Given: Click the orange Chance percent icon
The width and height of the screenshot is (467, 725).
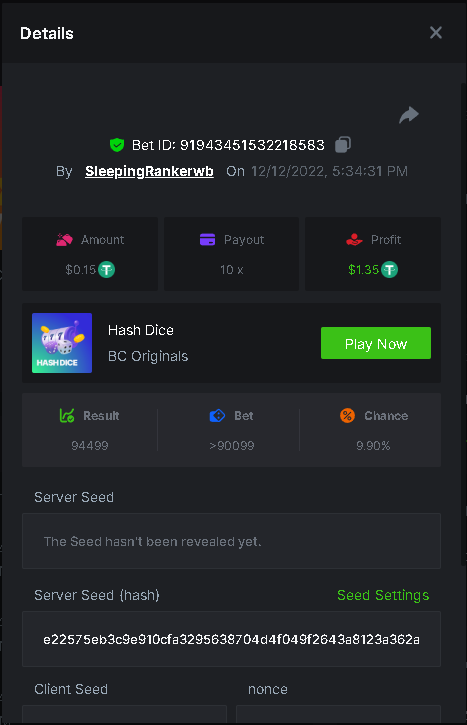Looking at the screenshot, I should [x=347, y=416].
